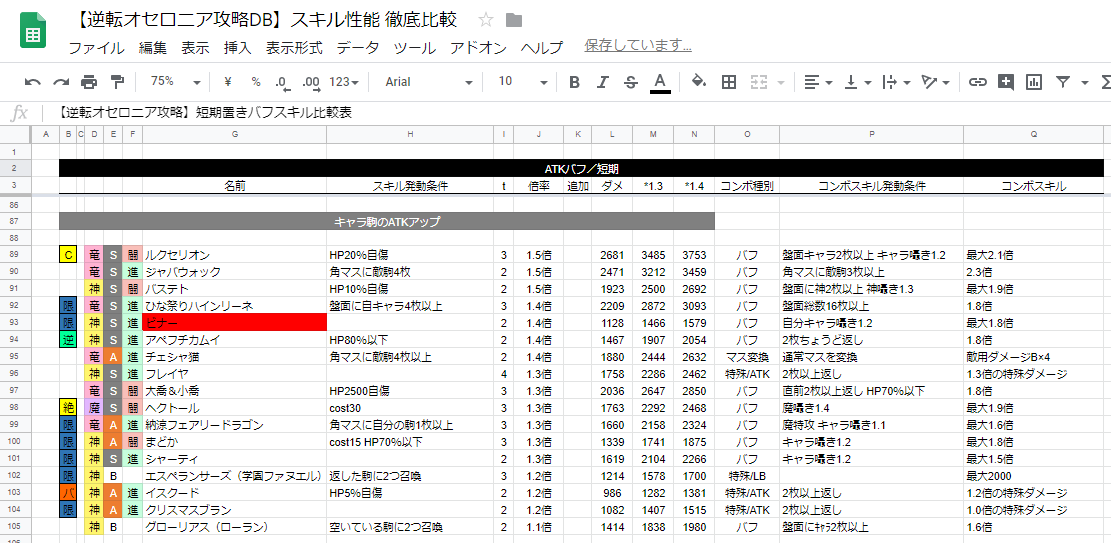Select the ATKバフ／短期 black header cell
This screenshot has height=543, width=1111.
[x=581, y=169]
